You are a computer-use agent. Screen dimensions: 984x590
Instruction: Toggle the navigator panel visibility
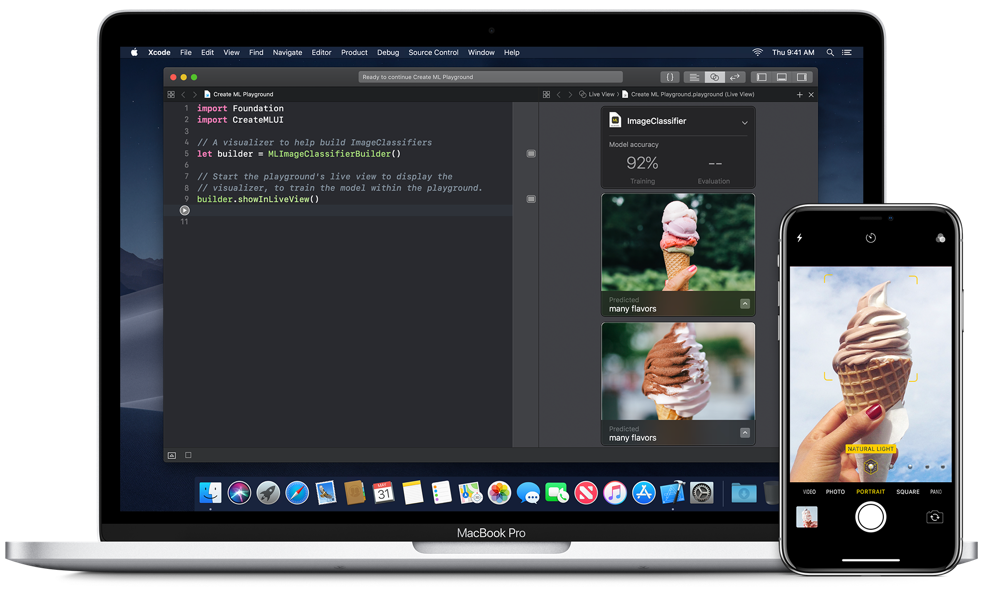(x=761, y=76)
